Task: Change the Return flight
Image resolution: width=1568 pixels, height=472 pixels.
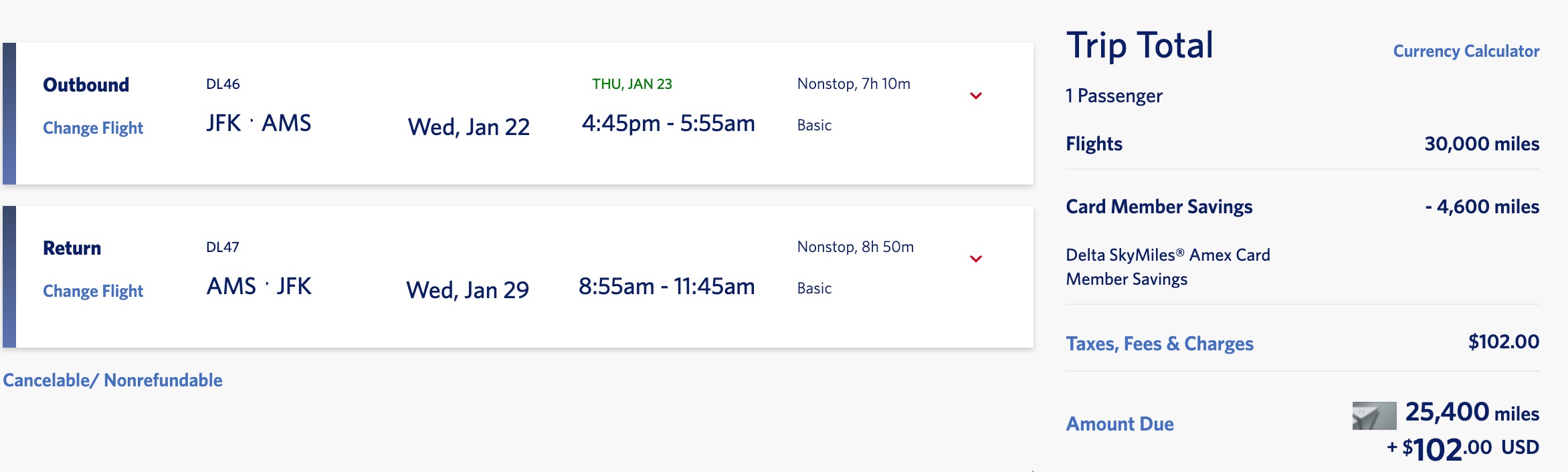Action: coord(93,291)
